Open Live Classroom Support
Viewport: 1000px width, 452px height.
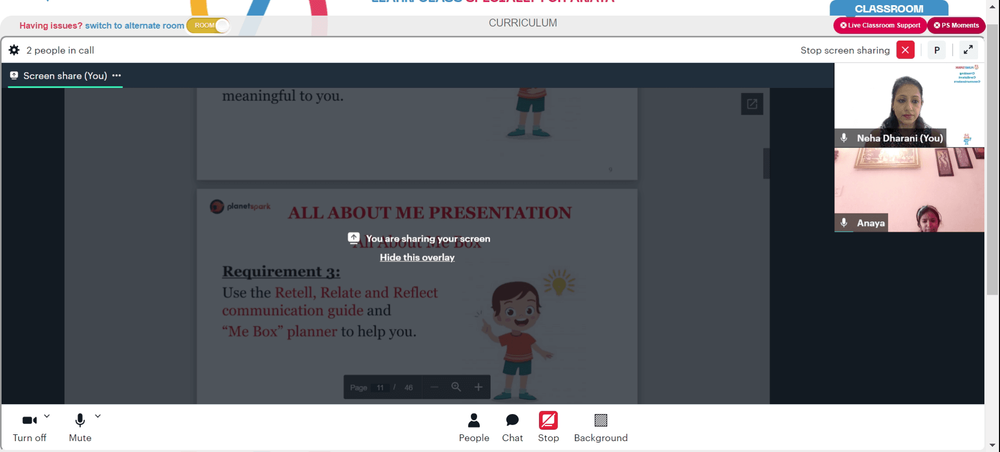click(x=879, y=26)
